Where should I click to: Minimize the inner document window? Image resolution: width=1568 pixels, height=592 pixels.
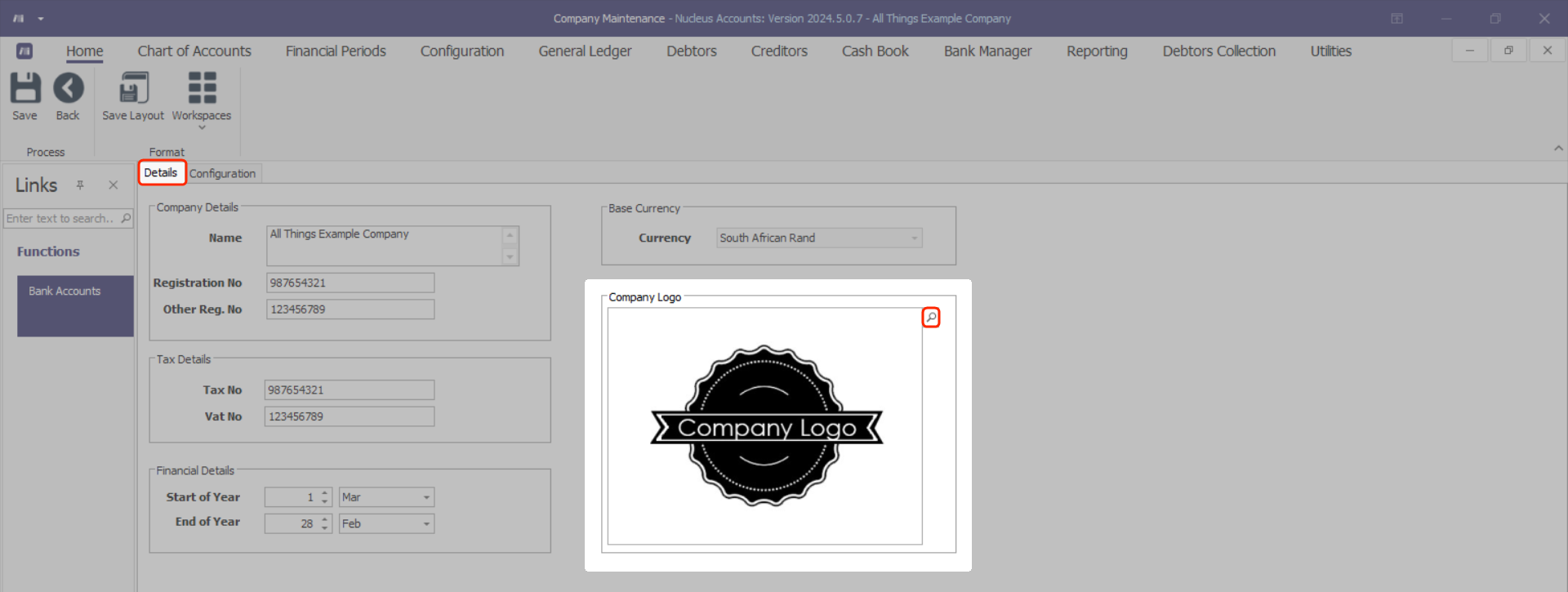(x=1470, y=51)
